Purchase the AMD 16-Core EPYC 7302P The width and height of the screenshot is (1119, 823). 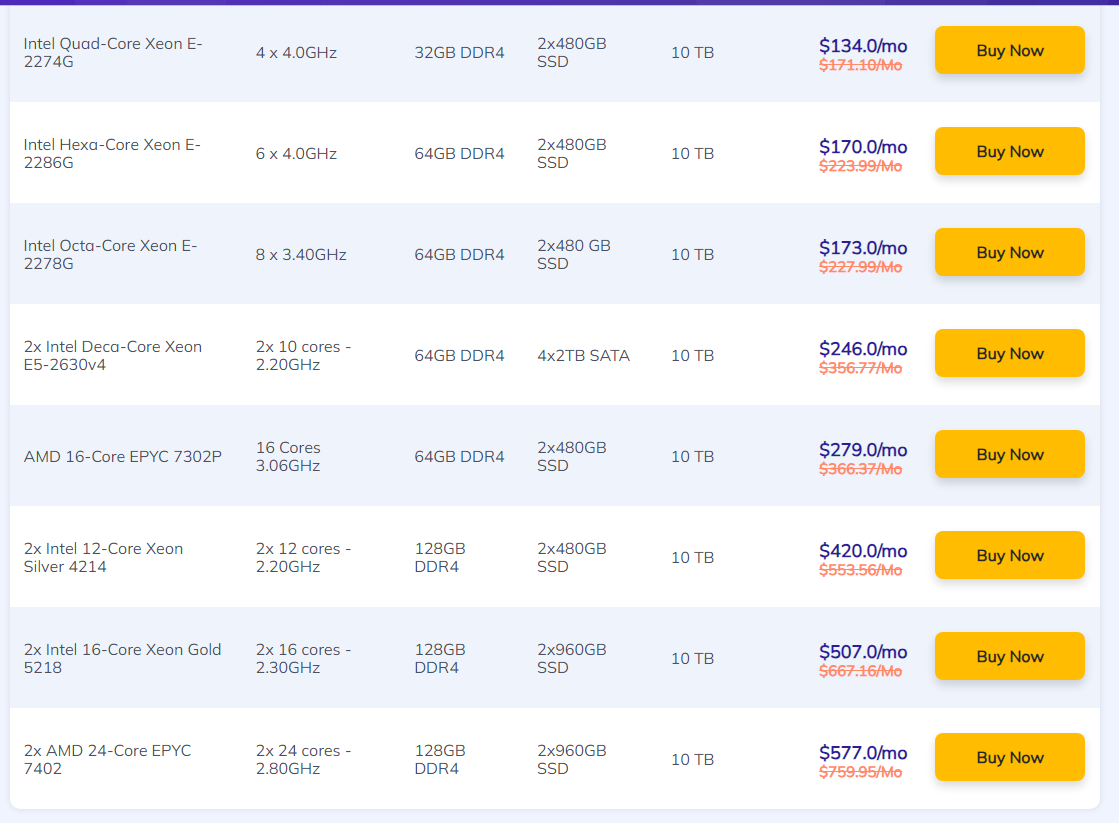point(1009,455)
